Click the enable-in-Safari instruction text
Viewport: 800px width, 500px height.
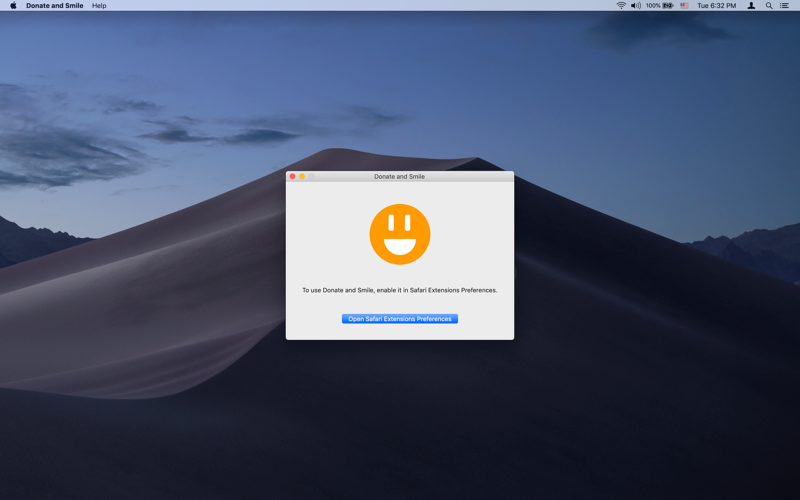point(399,290)
